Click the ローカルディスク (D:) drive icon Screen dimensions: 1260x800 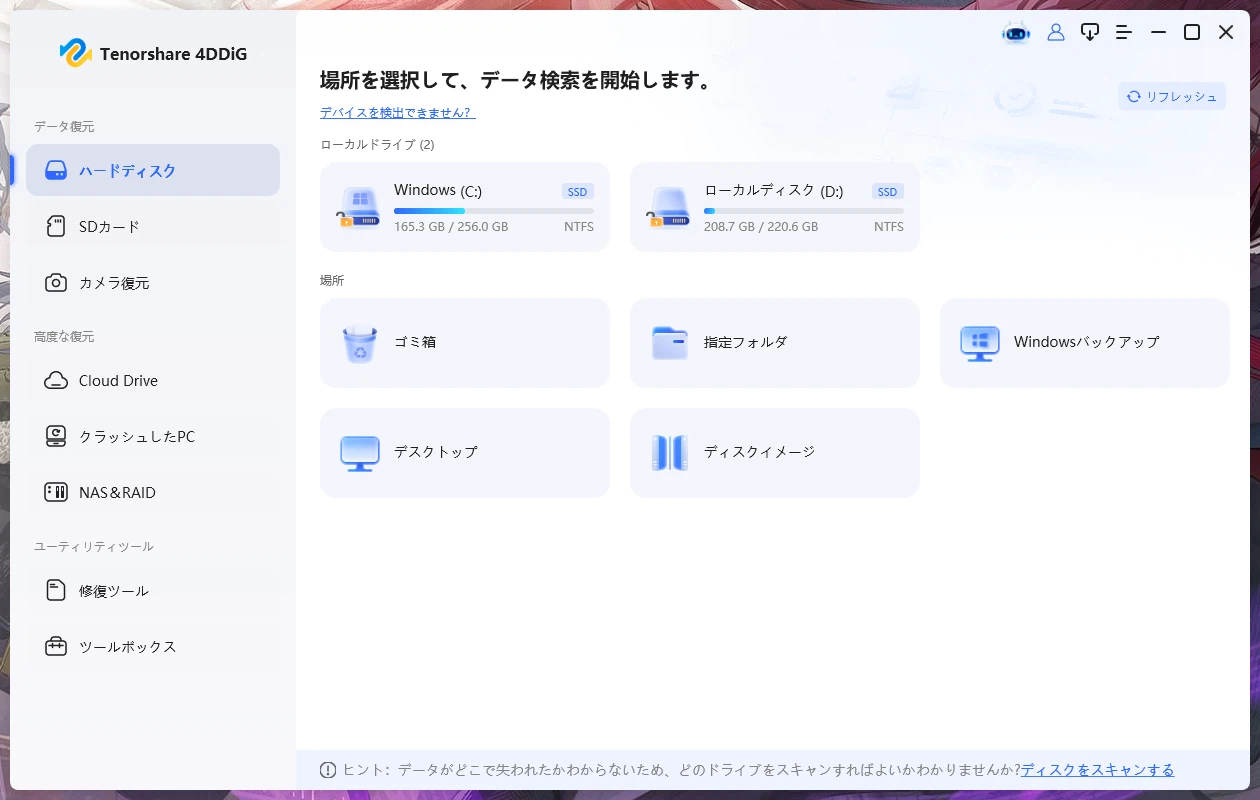click(x=668, y=207)
